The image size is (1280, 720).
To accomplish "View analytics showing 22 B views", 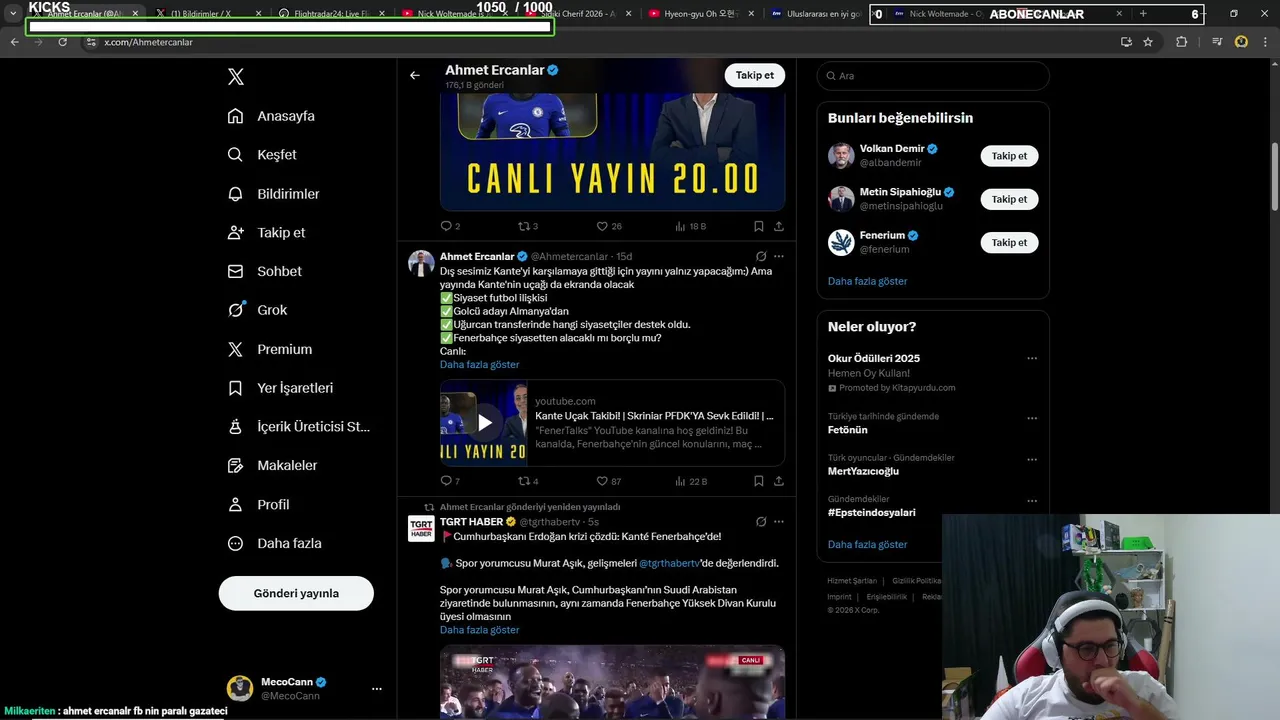I will pyautogui.click(x=690, y=481).
